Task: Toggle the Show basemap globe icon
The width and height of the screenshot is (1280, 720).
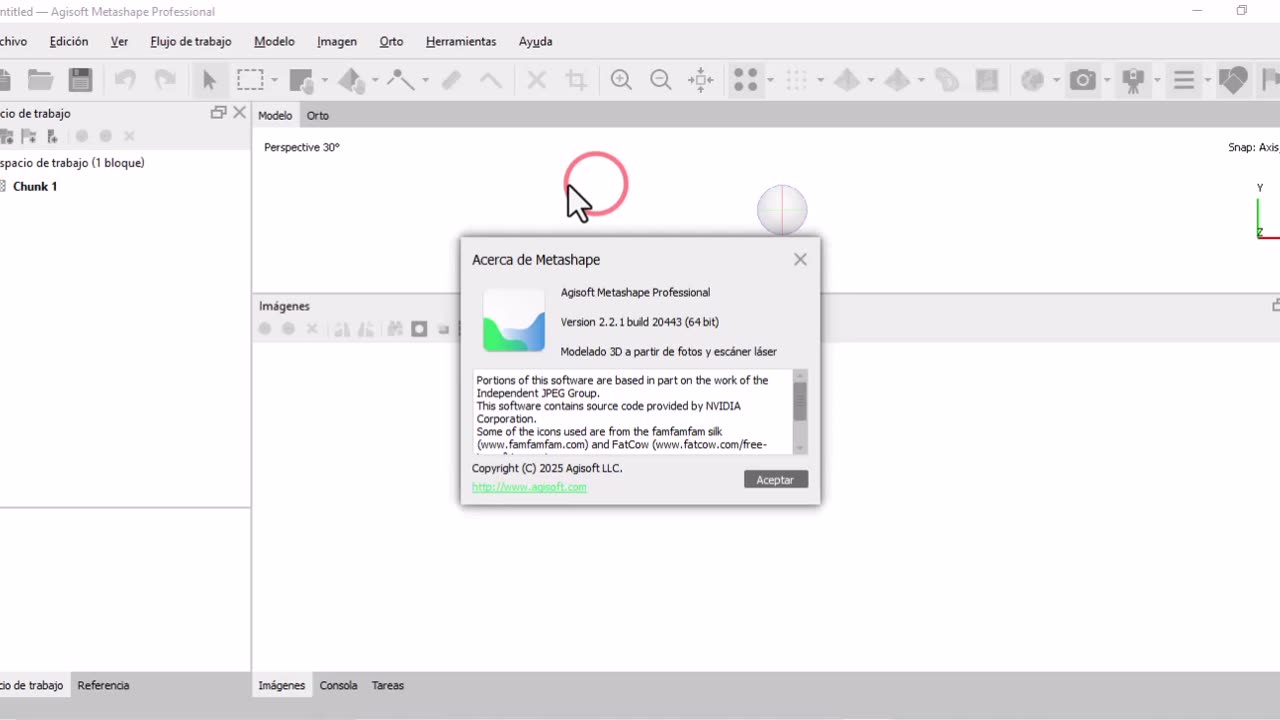Action: tap(1032, 80)
